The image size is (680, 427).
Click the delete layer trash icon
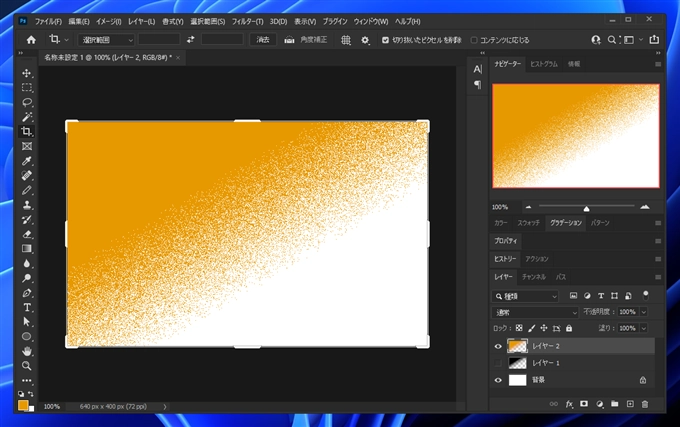(644, 404)
